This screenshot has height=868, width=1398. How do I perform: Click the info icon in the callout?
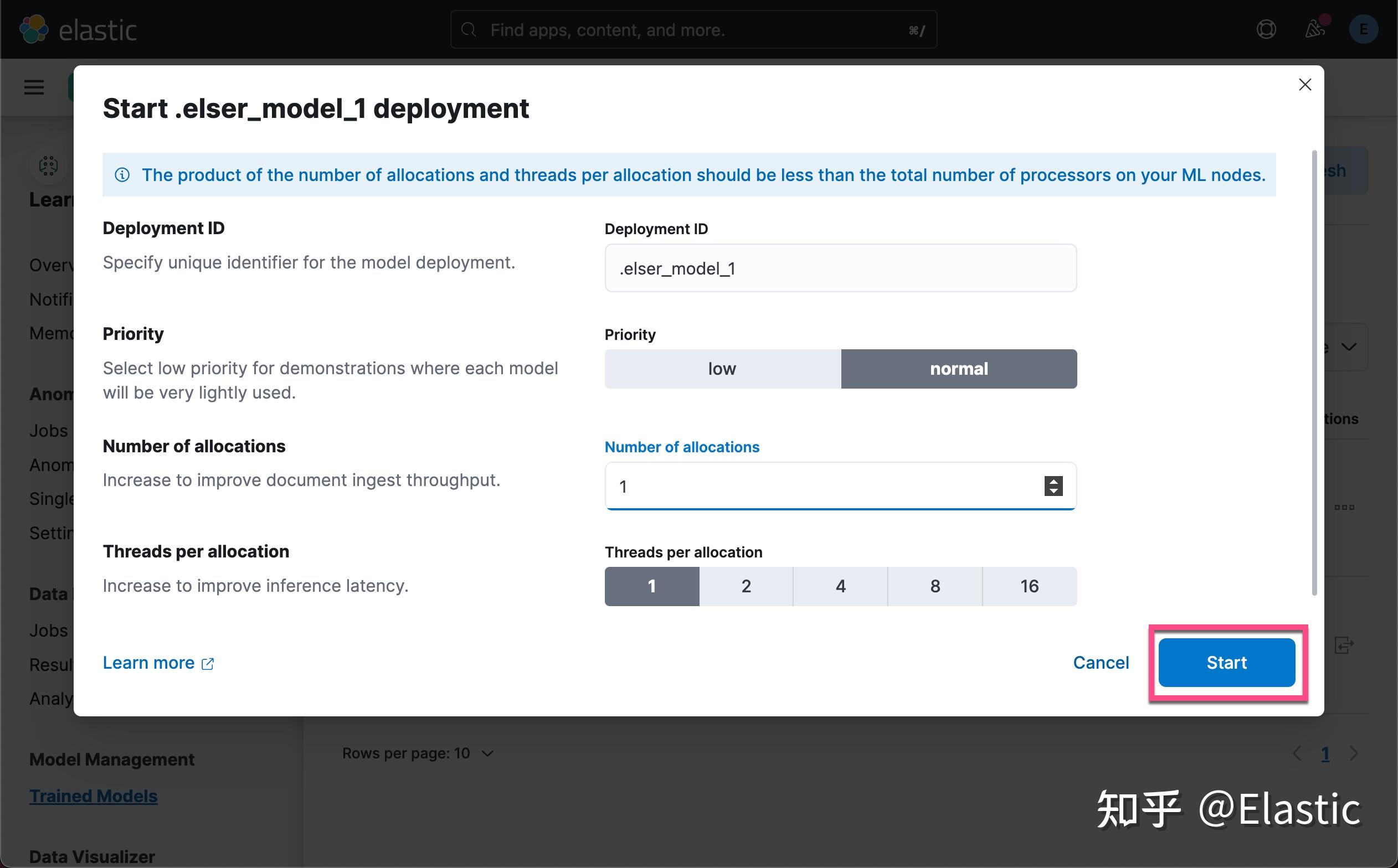click(122, 174)
